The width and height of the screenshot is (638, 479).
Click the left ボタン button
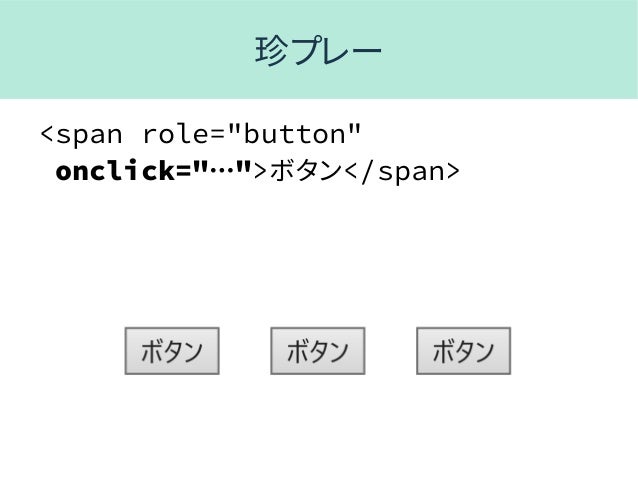click(172, 351)
